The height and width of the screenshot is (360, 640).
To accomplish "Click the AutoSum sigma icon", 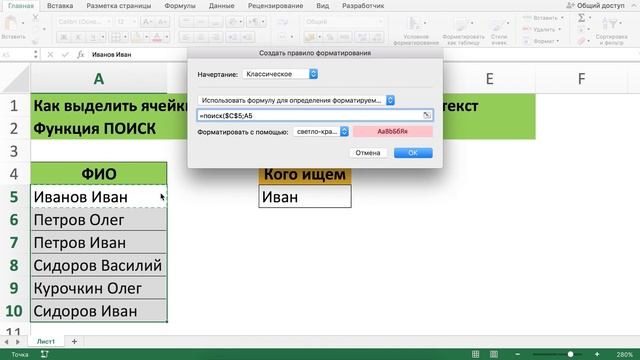I will [581, 18].
